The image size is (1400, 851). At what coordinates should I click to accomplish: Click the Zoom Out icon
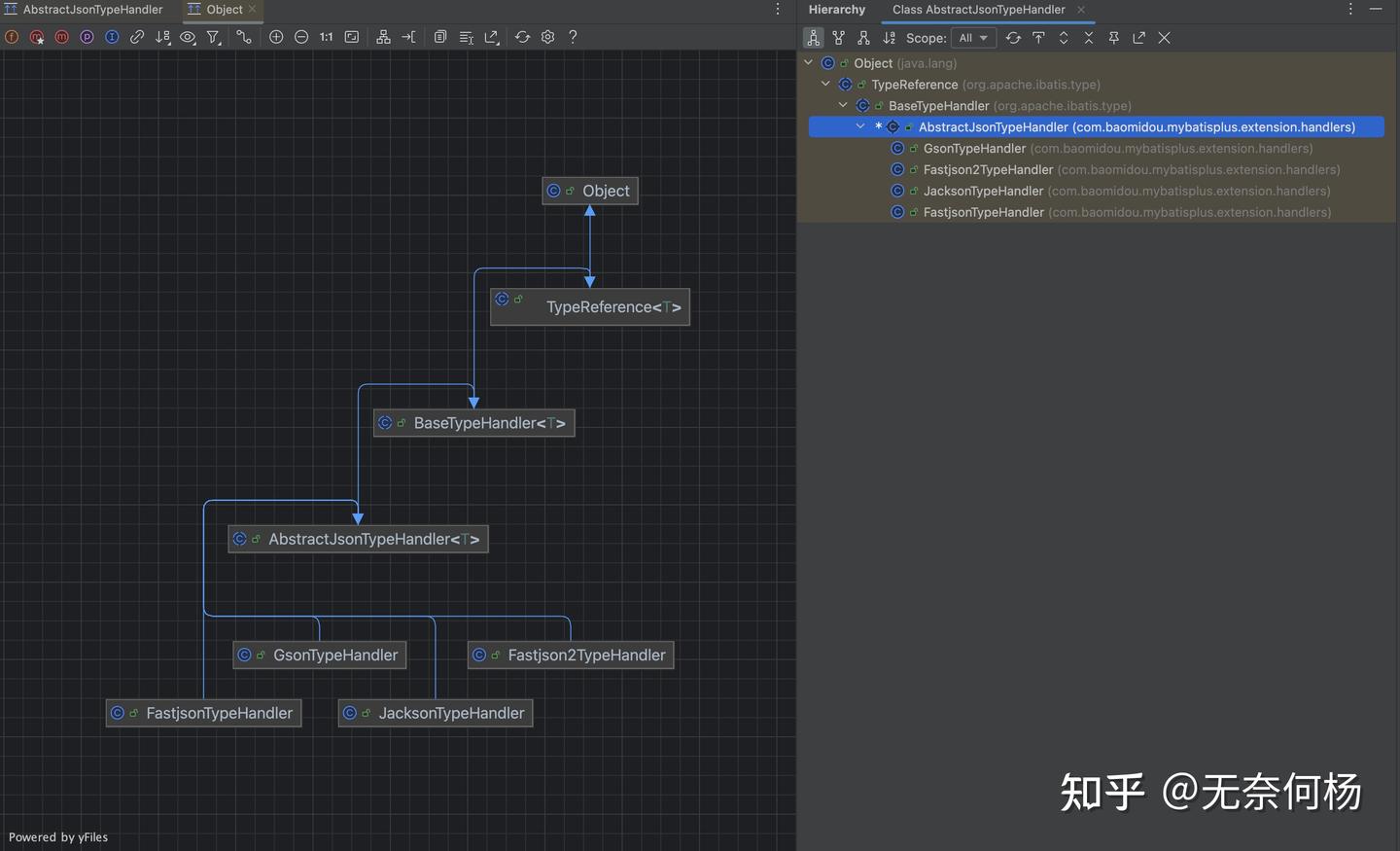coord(301,37)
